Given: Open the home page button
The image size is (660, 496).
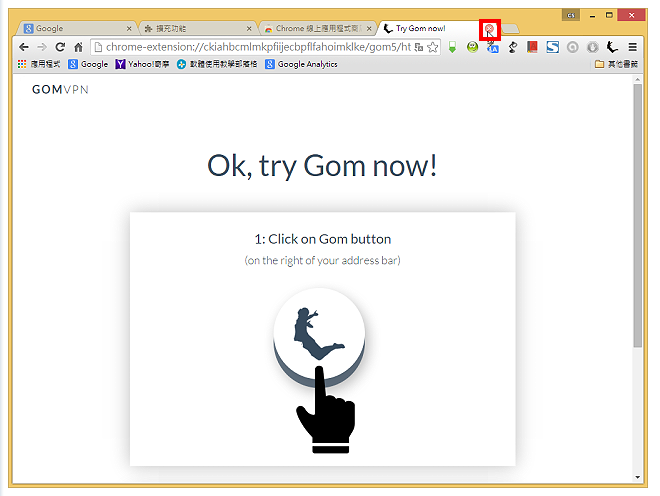Looking at the screenshot, I should click(78, 47).
